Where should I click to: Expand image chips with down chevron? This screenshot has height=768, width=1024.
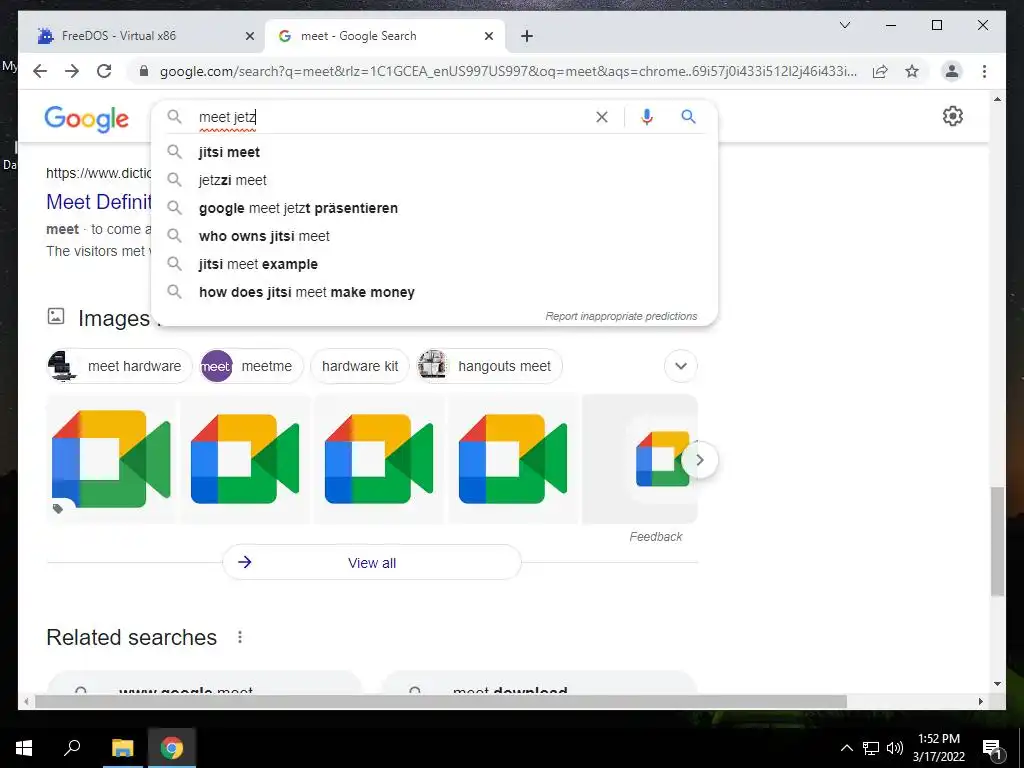[680, 366]
